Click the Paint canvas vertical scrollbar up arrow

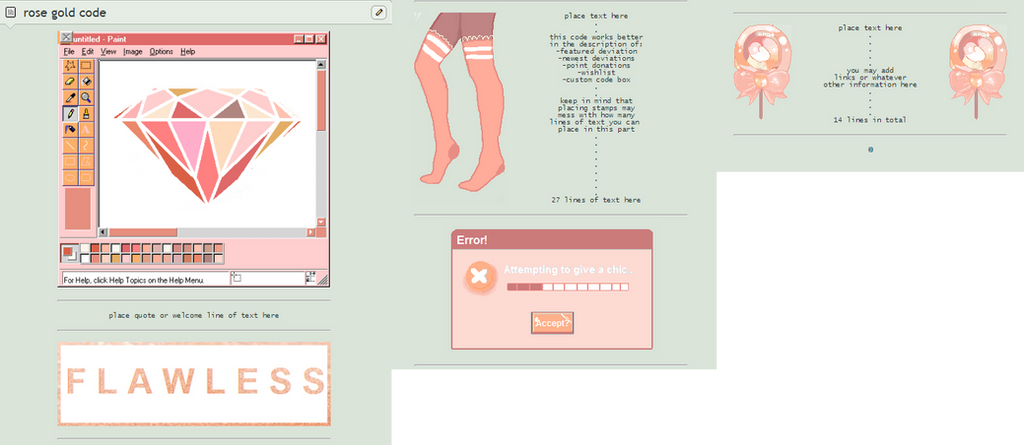[321, 65]
